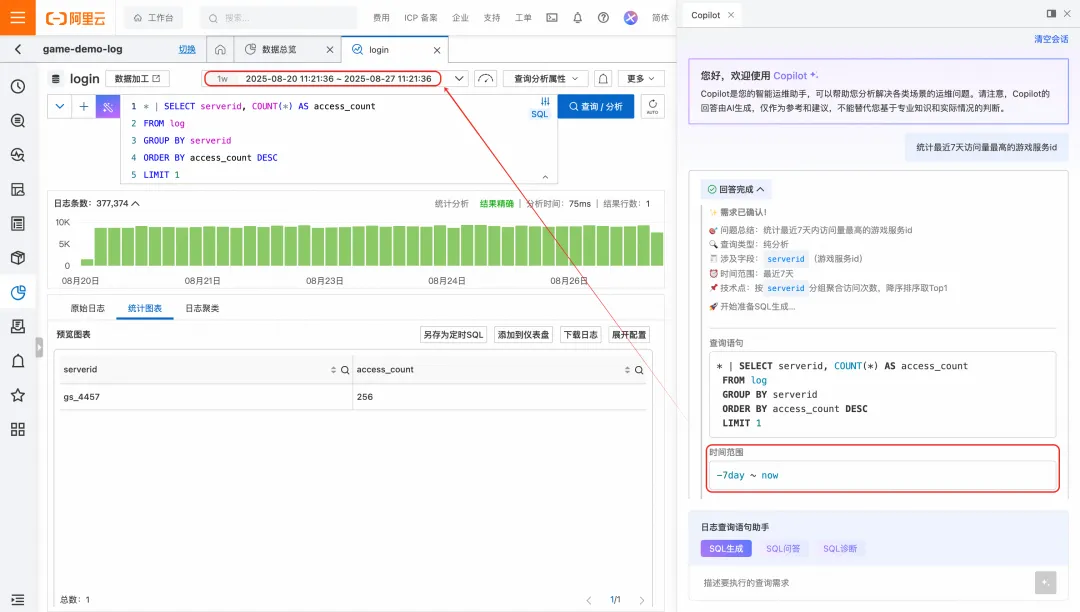
Task: Open the four-squares apps sidebar icon
Action: (18, 430)
